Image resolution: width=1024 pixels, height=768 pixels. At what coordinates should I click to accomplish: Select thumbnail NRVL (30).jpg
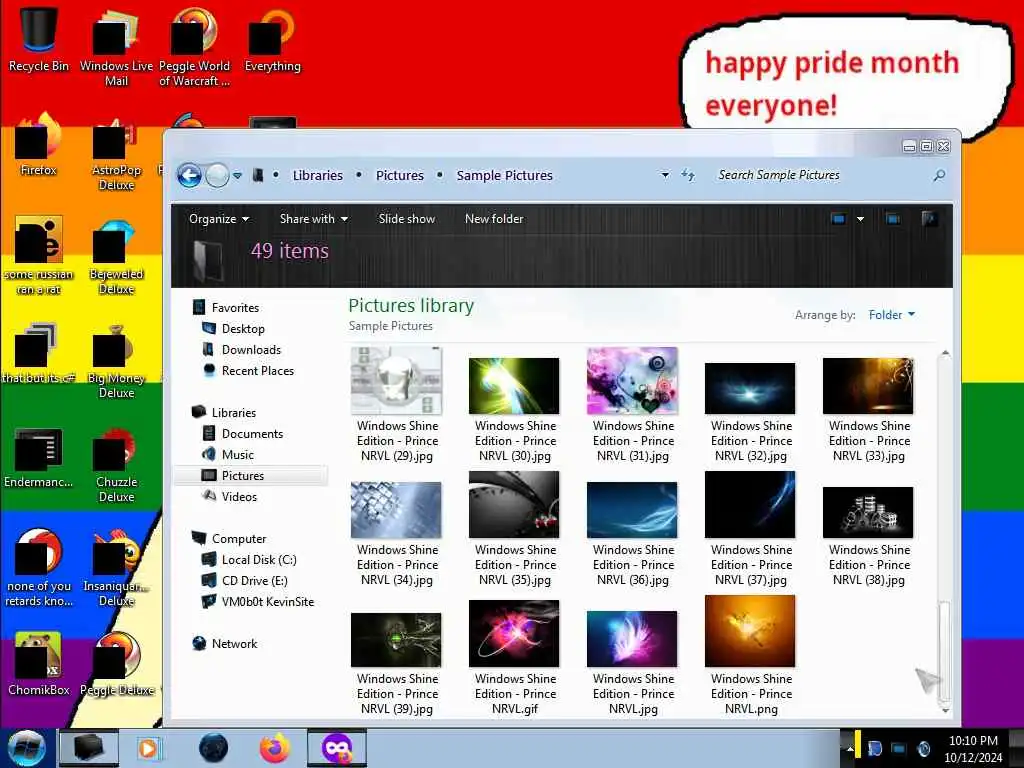(x=514, y=386)
